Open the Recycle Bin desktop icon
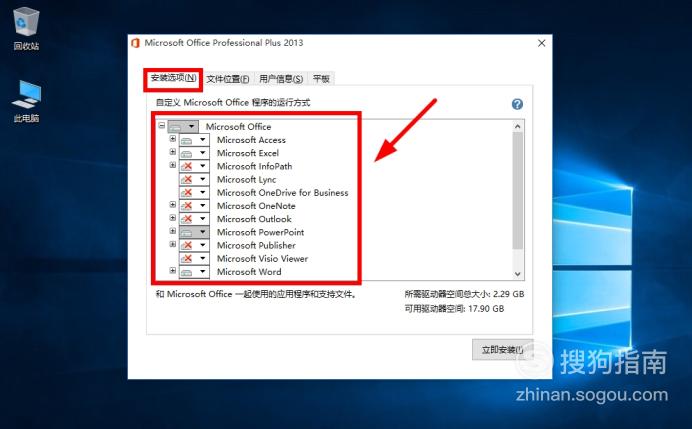692x429 pixels. click(x=26, y=27)
